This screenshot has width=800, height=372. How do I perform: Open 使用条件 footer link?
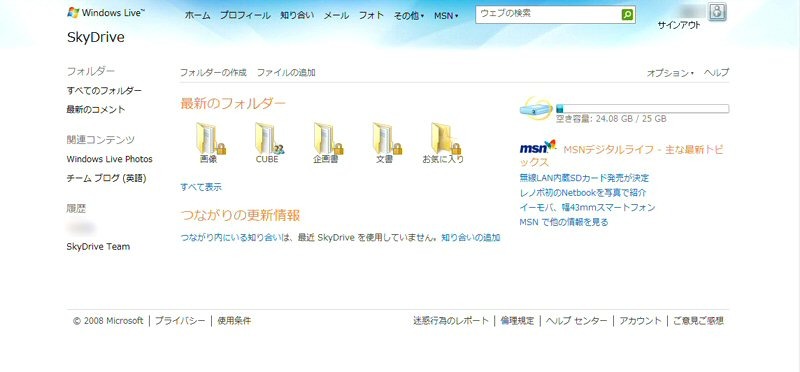234,321
